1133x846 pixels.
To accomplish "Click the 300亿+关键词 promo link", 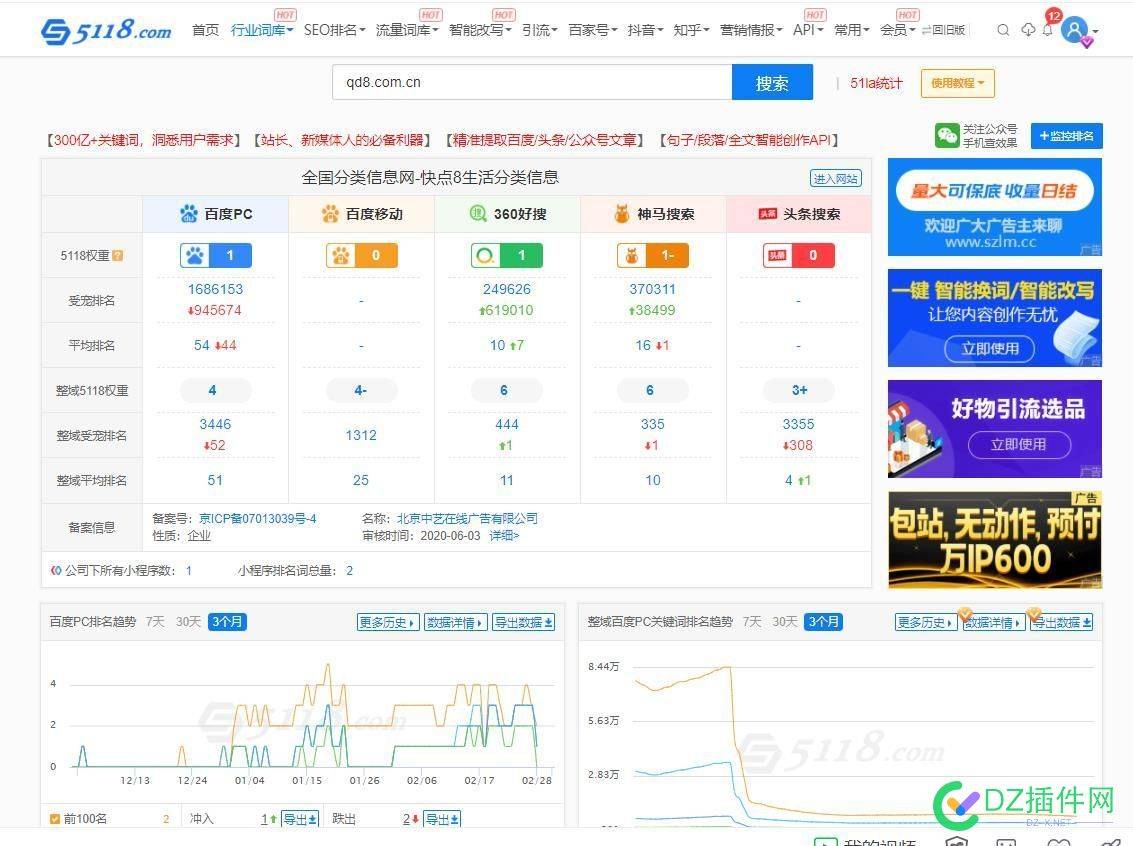I will (143, 140).
